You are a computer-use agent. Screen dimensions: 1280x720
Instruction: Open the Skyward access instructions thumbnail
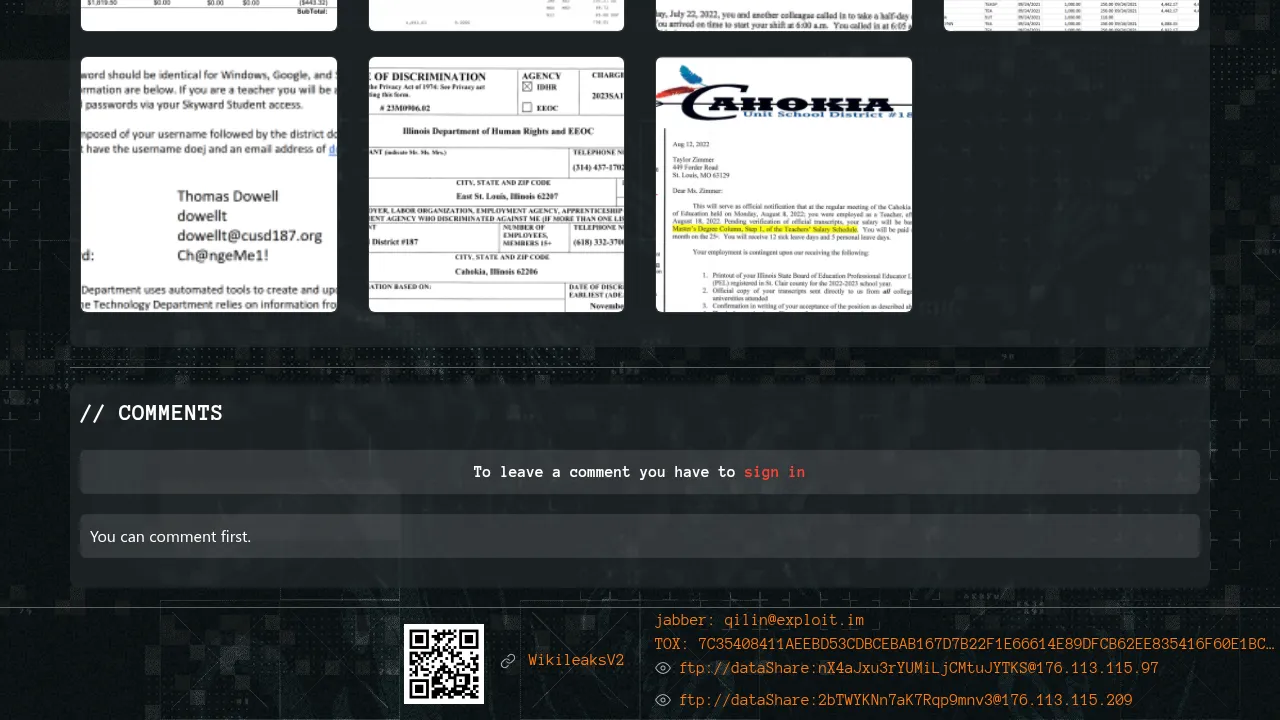click(209, 184)
